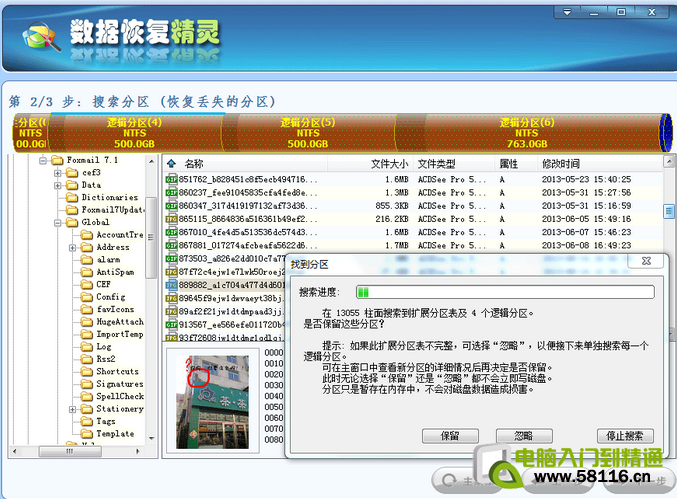Click the up-arrow parent folder icon

pyautogui.click(x=171, y=164)
